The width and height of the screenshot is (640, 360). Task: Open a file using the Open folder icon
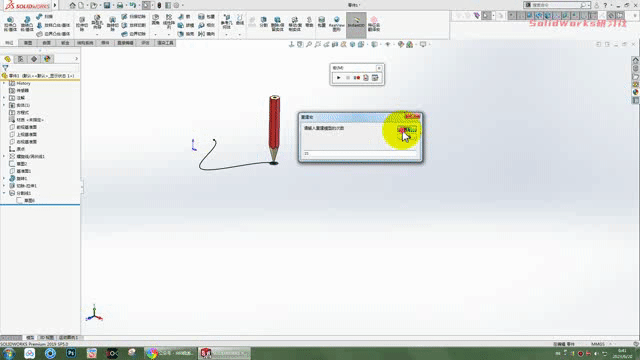coord(93,5)
